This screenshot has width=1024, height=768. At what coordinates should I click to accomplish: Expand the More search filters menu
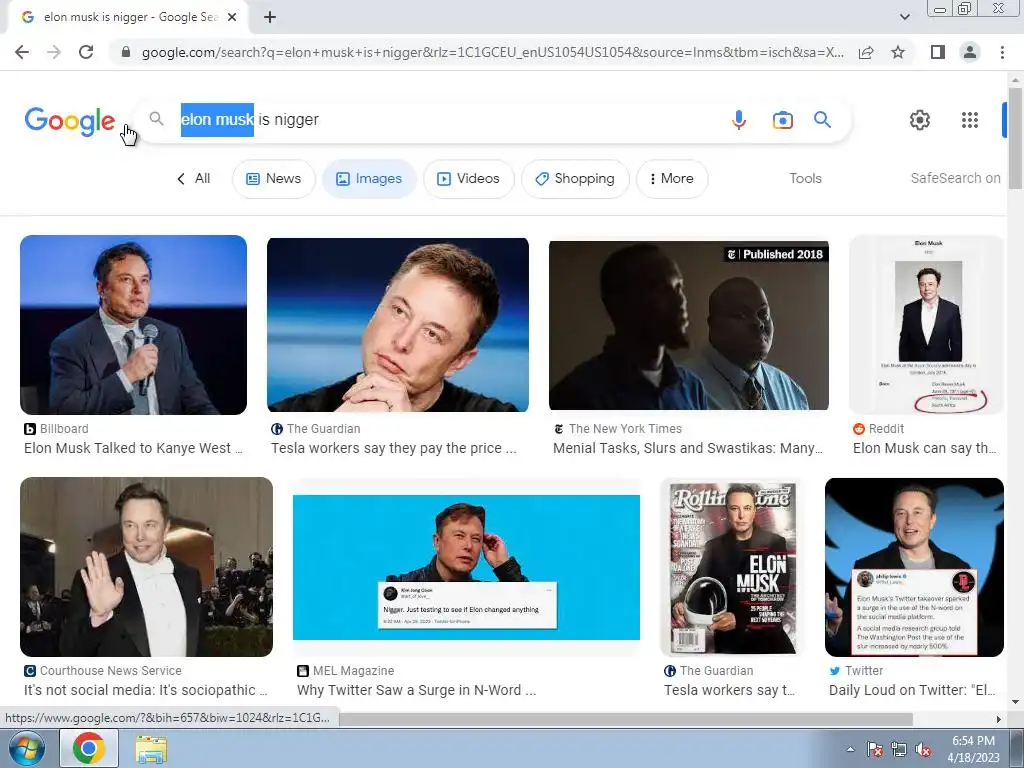tap(672, 179)
